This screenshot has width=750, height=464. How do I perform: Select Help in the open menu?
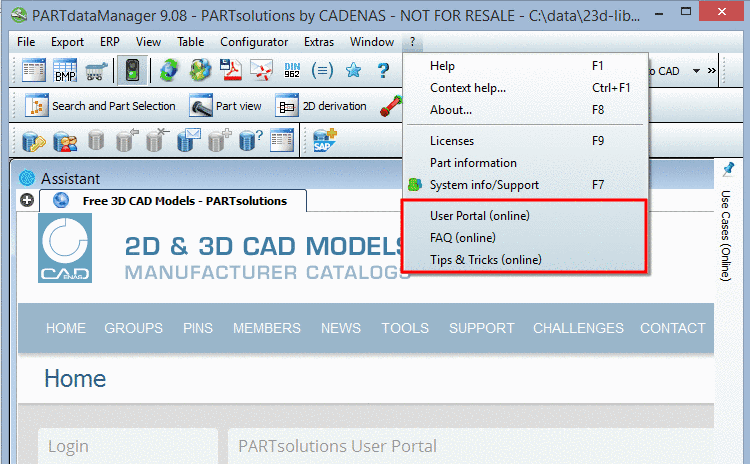click(525, 66)
